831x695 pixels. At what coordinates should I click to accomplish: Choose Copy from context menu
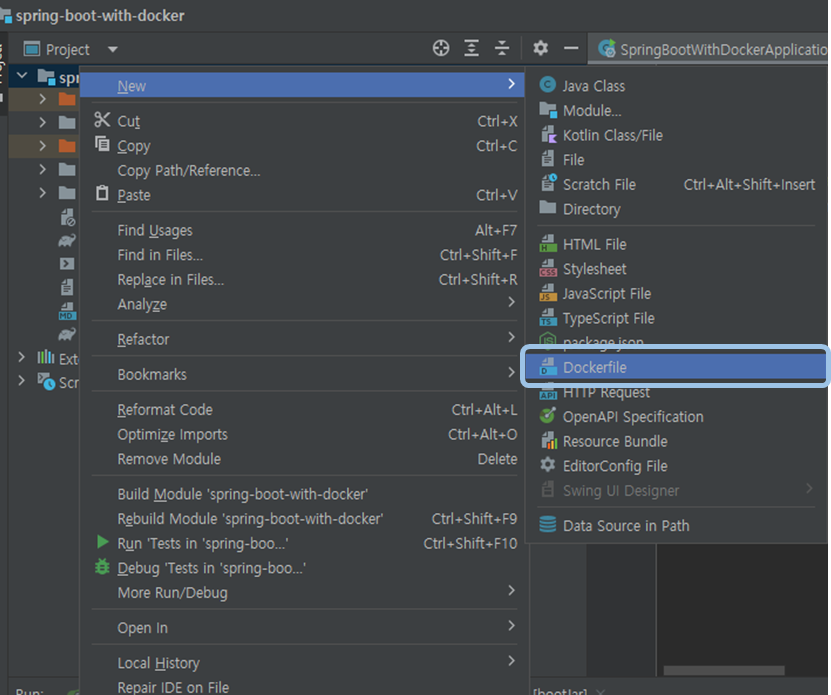pyautogui.click(x=304, y=146)
